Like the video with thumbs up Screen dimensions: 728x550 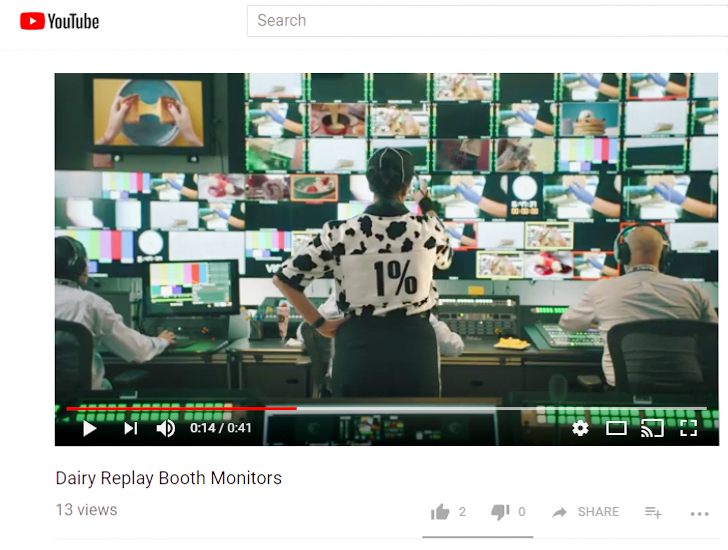pyautogui.click(x=440, y=512)
